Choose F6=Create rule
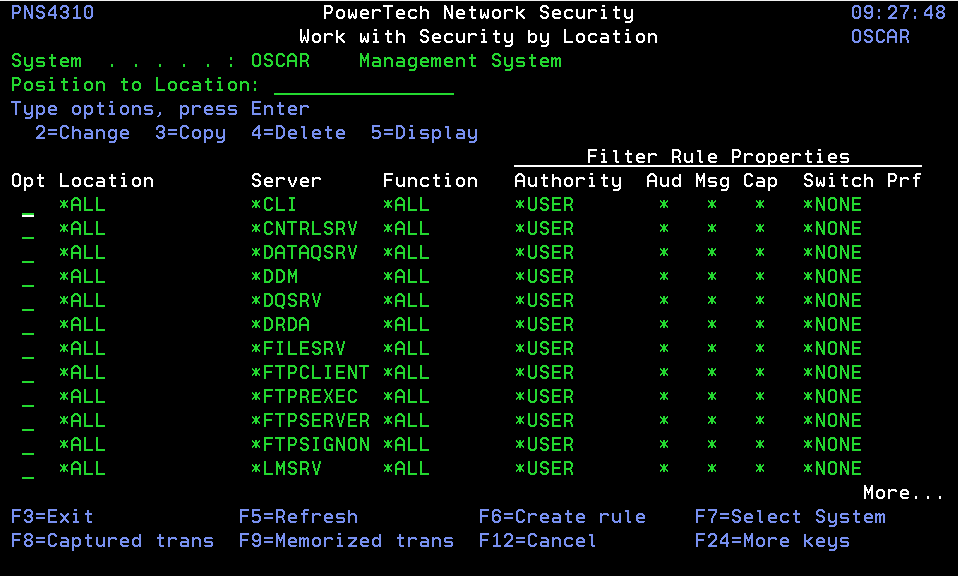The image size is (958, 576). (562, 517)
